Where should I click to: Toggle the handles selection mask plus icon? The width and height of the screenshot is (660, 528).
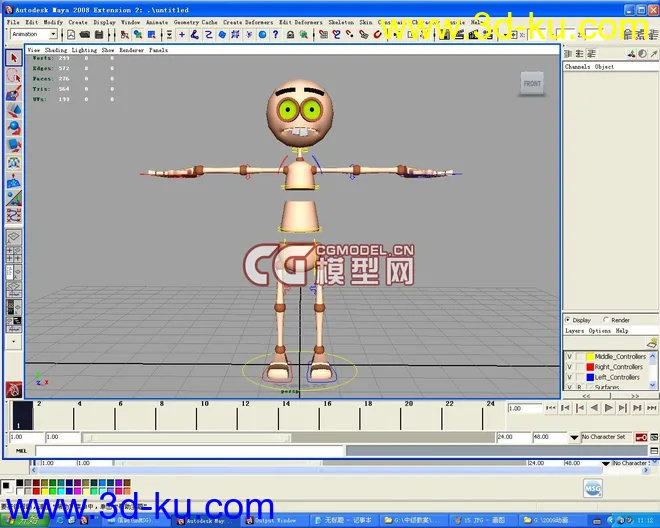click(x=182, y=35)
